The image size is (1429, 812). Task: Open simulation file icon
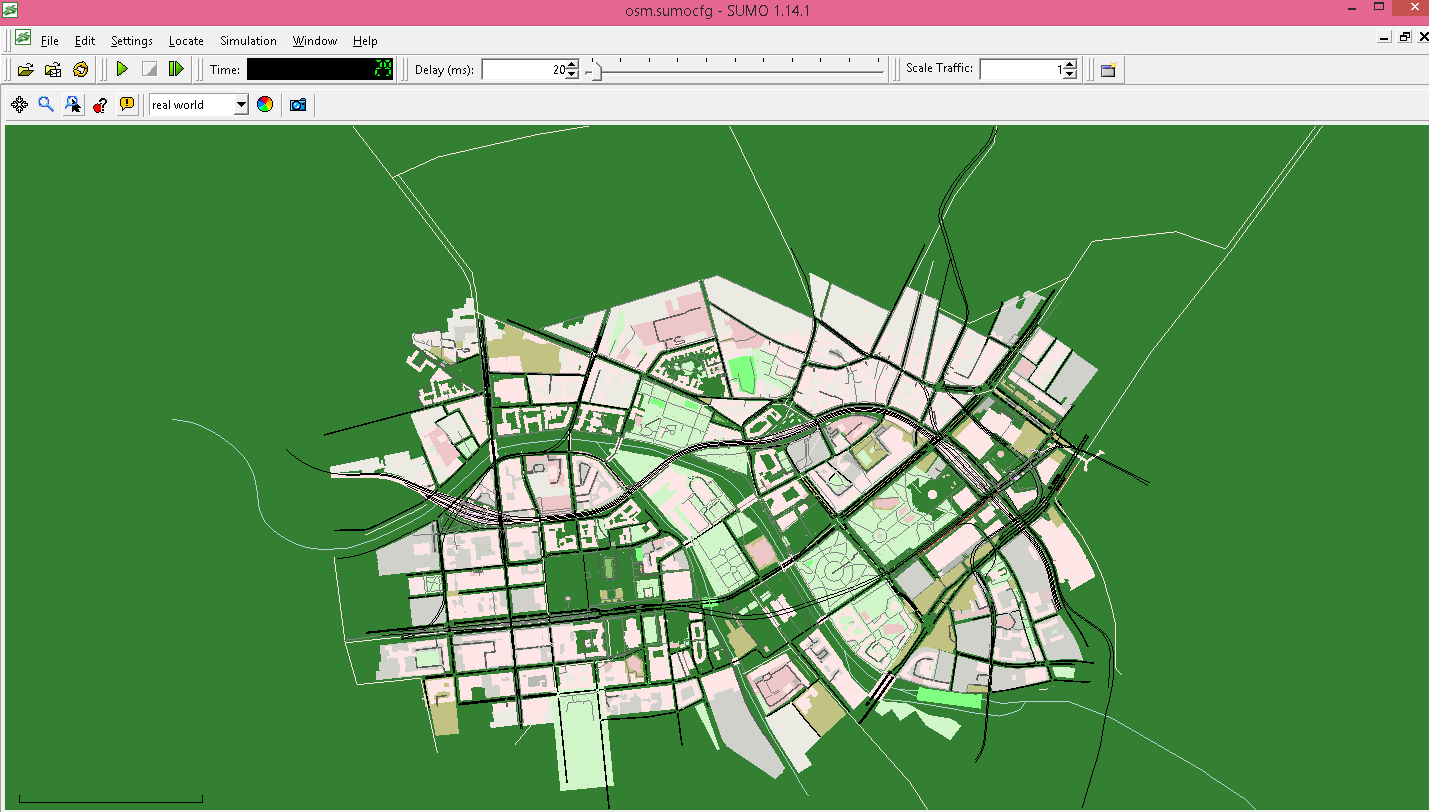click(26, 69)
